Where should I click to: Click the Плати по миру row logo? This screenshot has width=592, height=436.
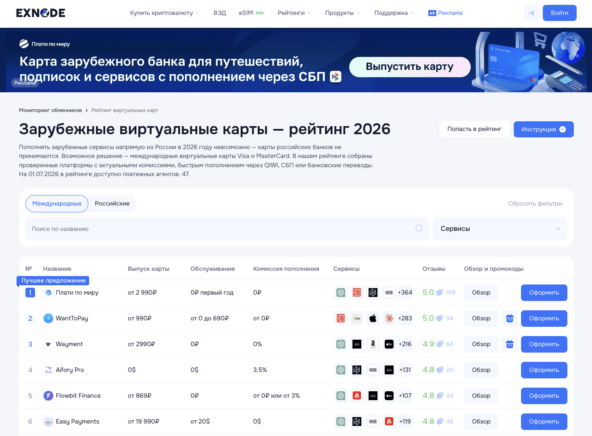(x=48, y=293)
